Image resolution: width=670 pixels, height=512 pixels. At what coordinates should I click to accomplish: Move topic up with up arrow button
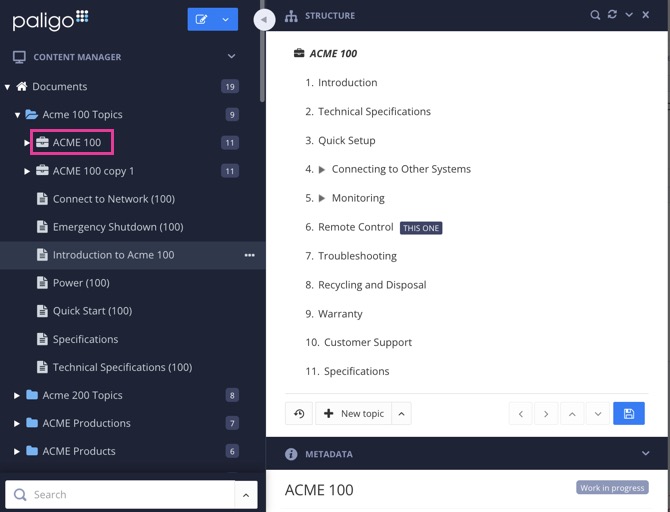[x=572, y=414]
